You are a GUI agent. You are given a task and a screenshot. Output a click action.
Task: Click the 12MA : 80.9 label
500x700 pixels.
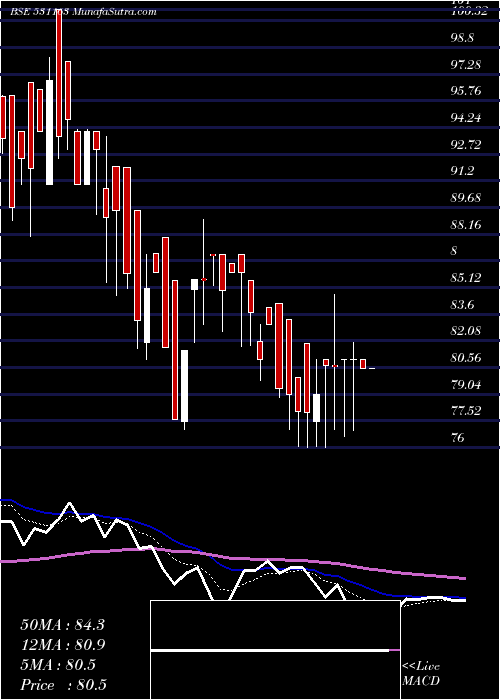tap(62, 645)
